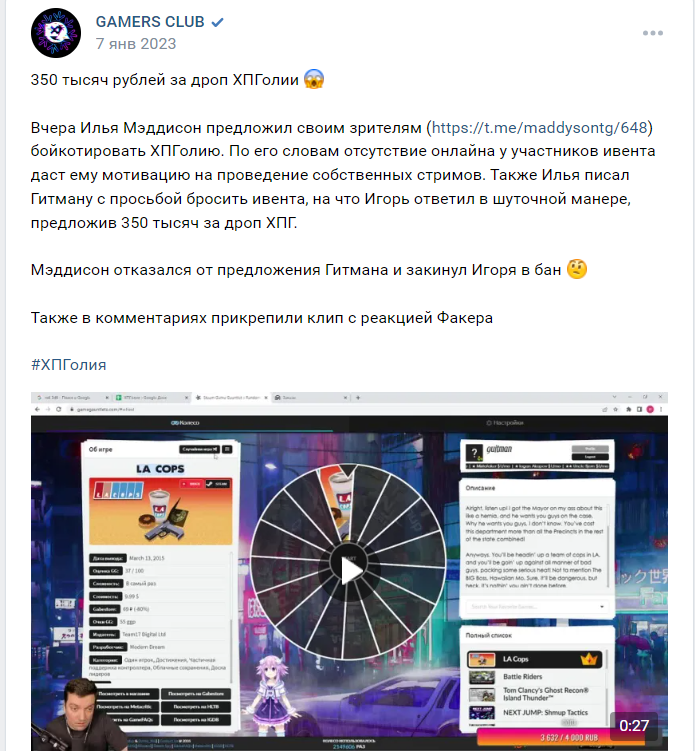Image resolution: width=695 pixels, height=751 pixels.
Task: Click the question mark avatar by guitman
Action: tap(474, 453)
